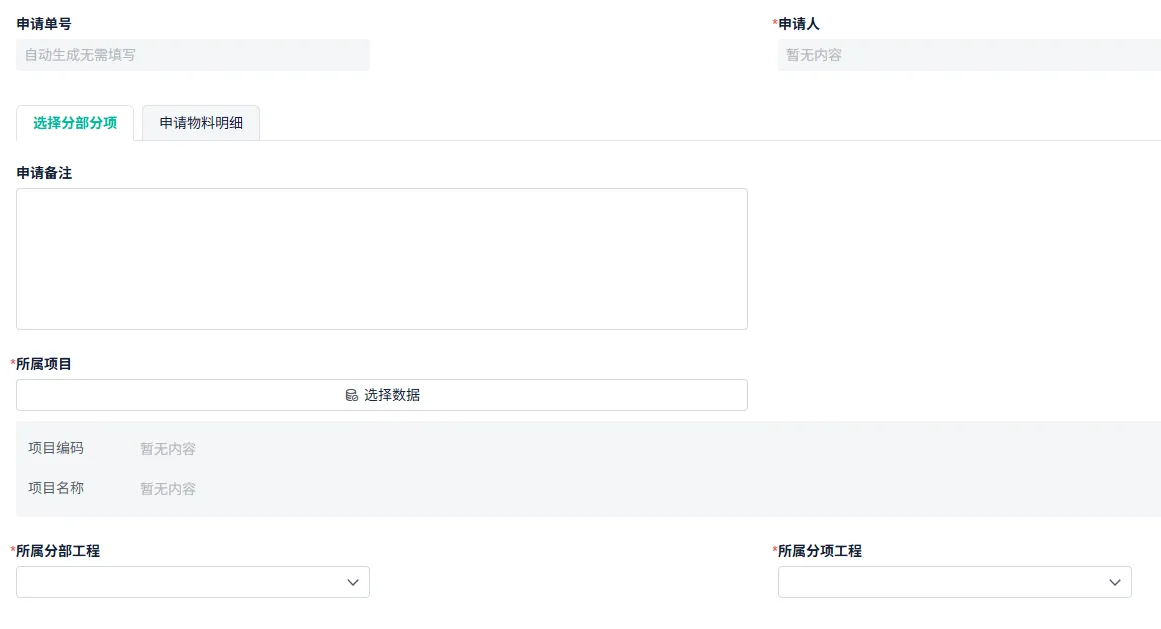
Task: Click the 选择数据 button text
Action: pos(392,395)
